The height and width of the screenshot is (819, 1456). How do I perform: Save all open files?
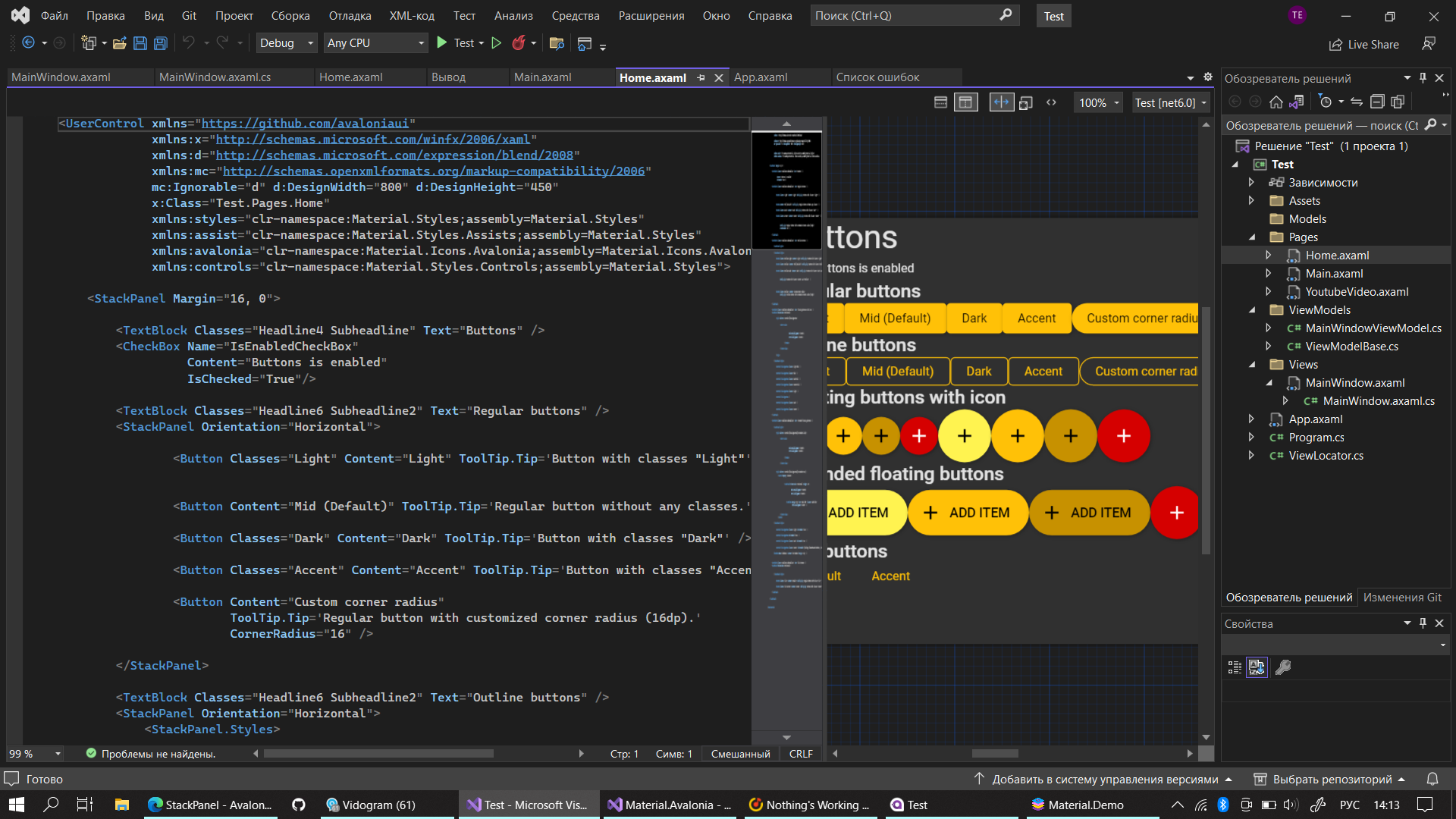pyautogui.click(x=160, y=43)
